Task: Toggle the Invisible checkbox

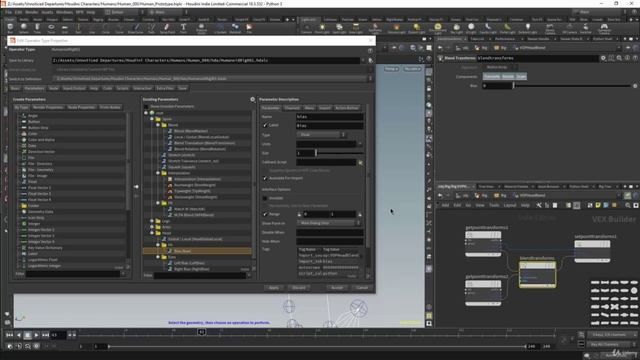Action: [265, 198]
